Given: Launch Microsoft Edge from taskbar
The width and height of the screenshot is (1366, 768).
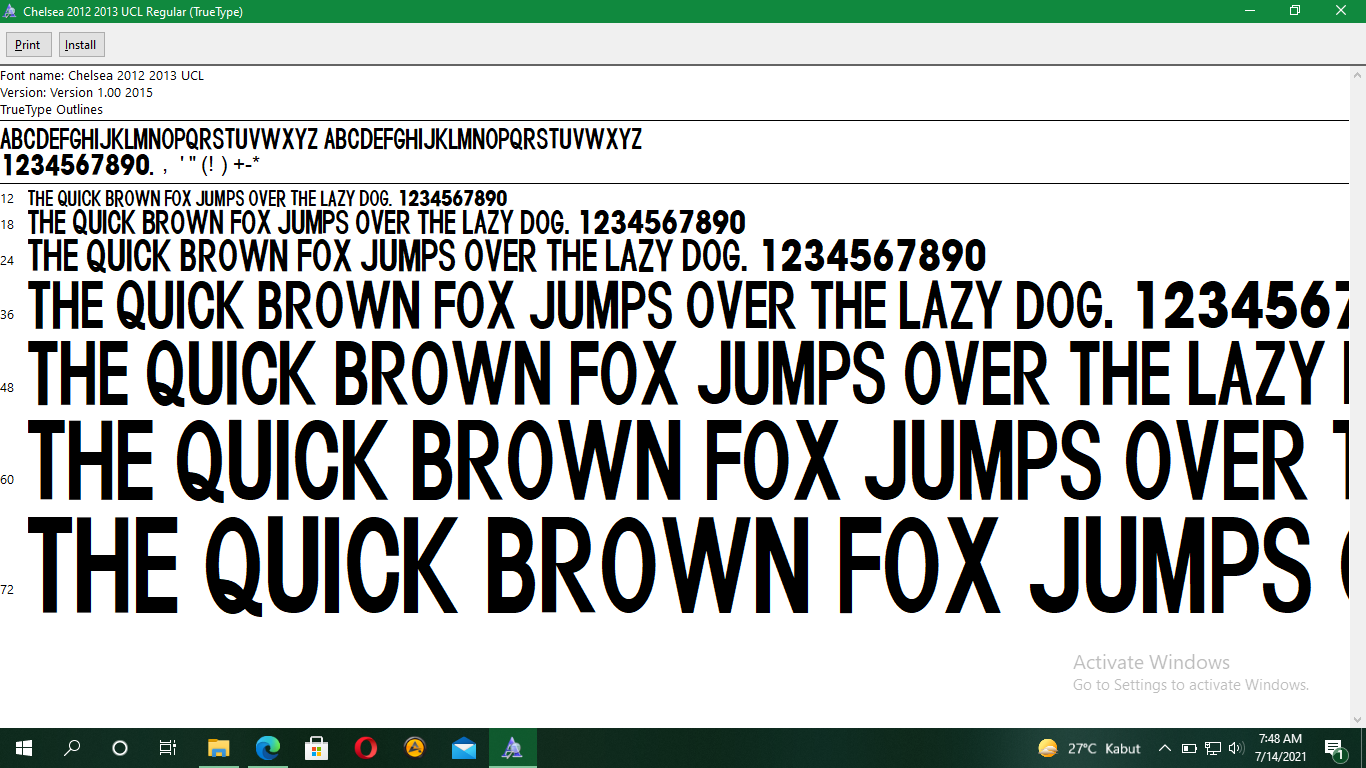Looking at the screenshot, I should 267,748.
